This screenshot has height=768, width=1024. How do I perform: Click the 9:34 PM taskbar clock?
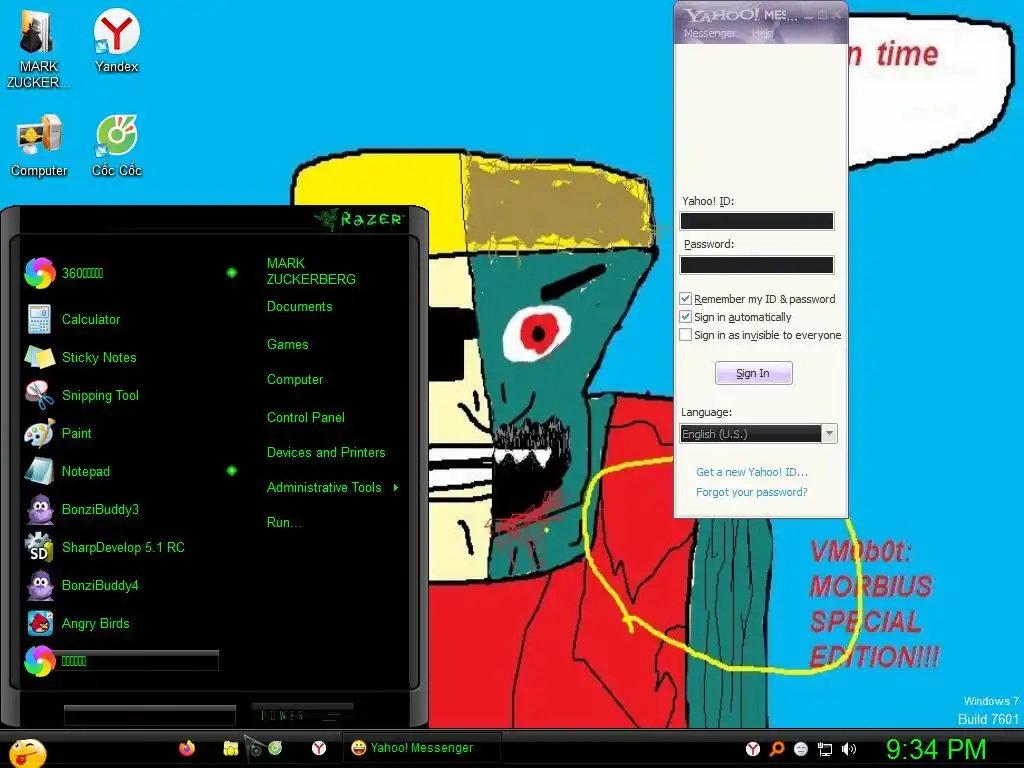tap(935, 749)
